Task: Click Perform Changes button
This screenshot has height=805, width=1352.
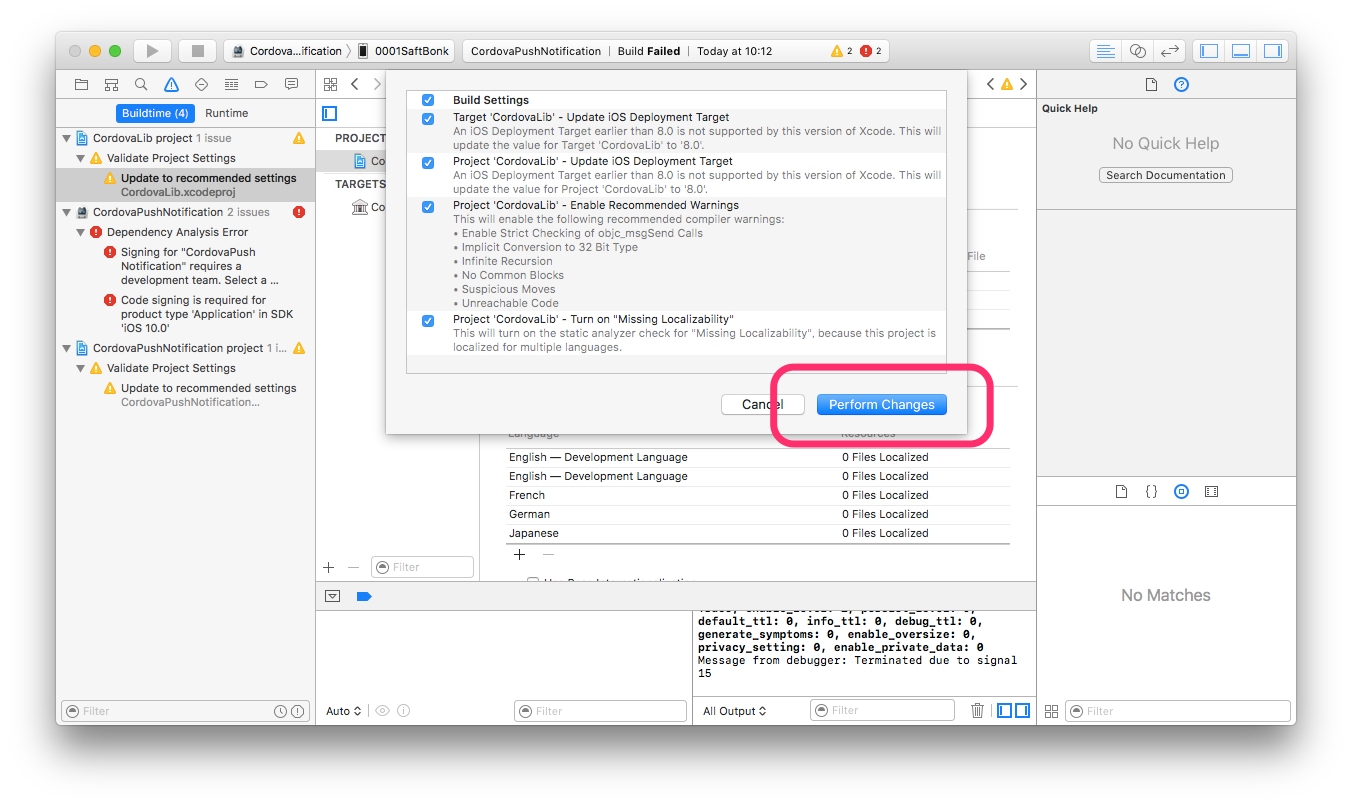Action: tap(881, 405)
